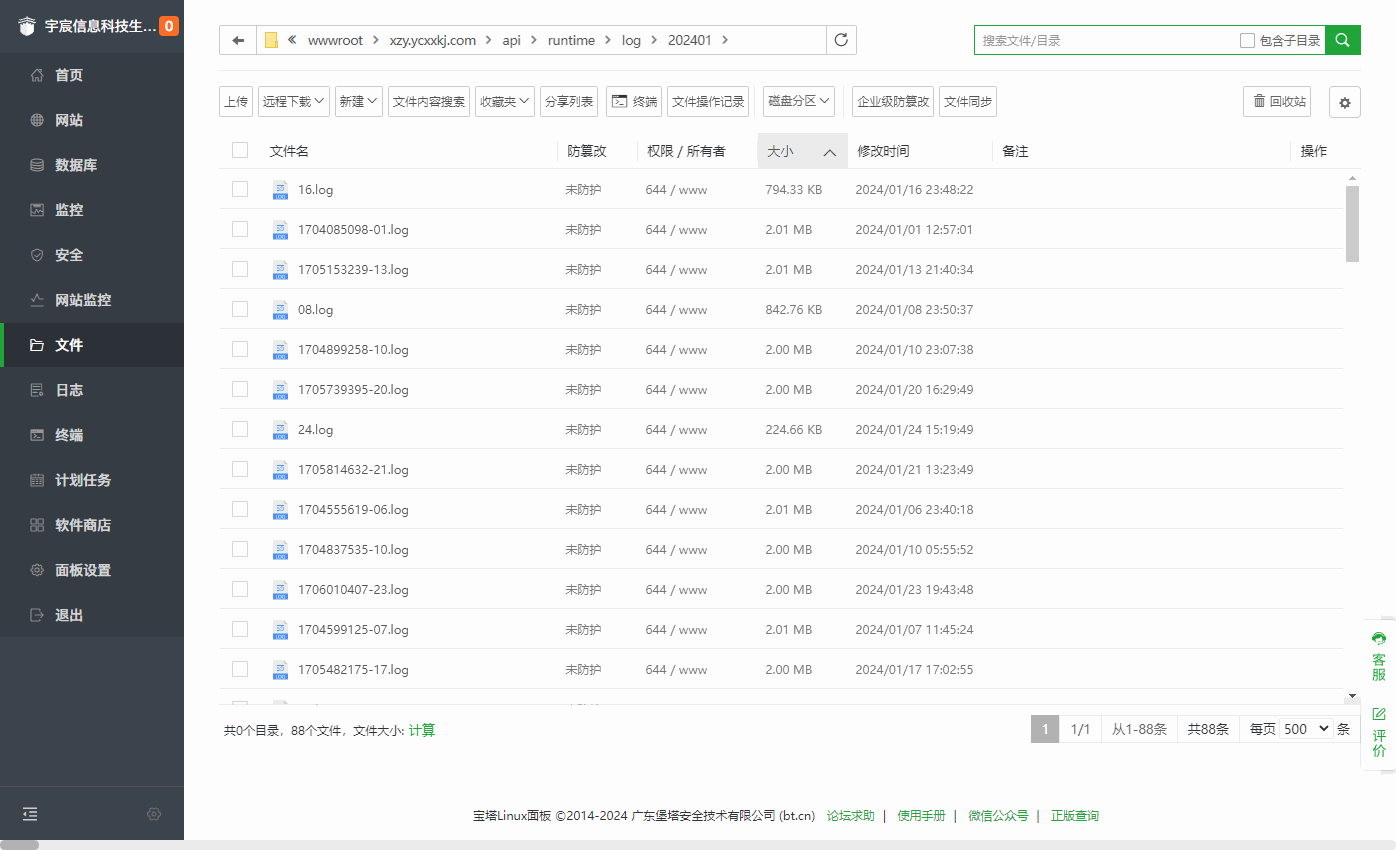Open the per-page 500 dropdown

pyautogui.click(x=1307, y=729)
